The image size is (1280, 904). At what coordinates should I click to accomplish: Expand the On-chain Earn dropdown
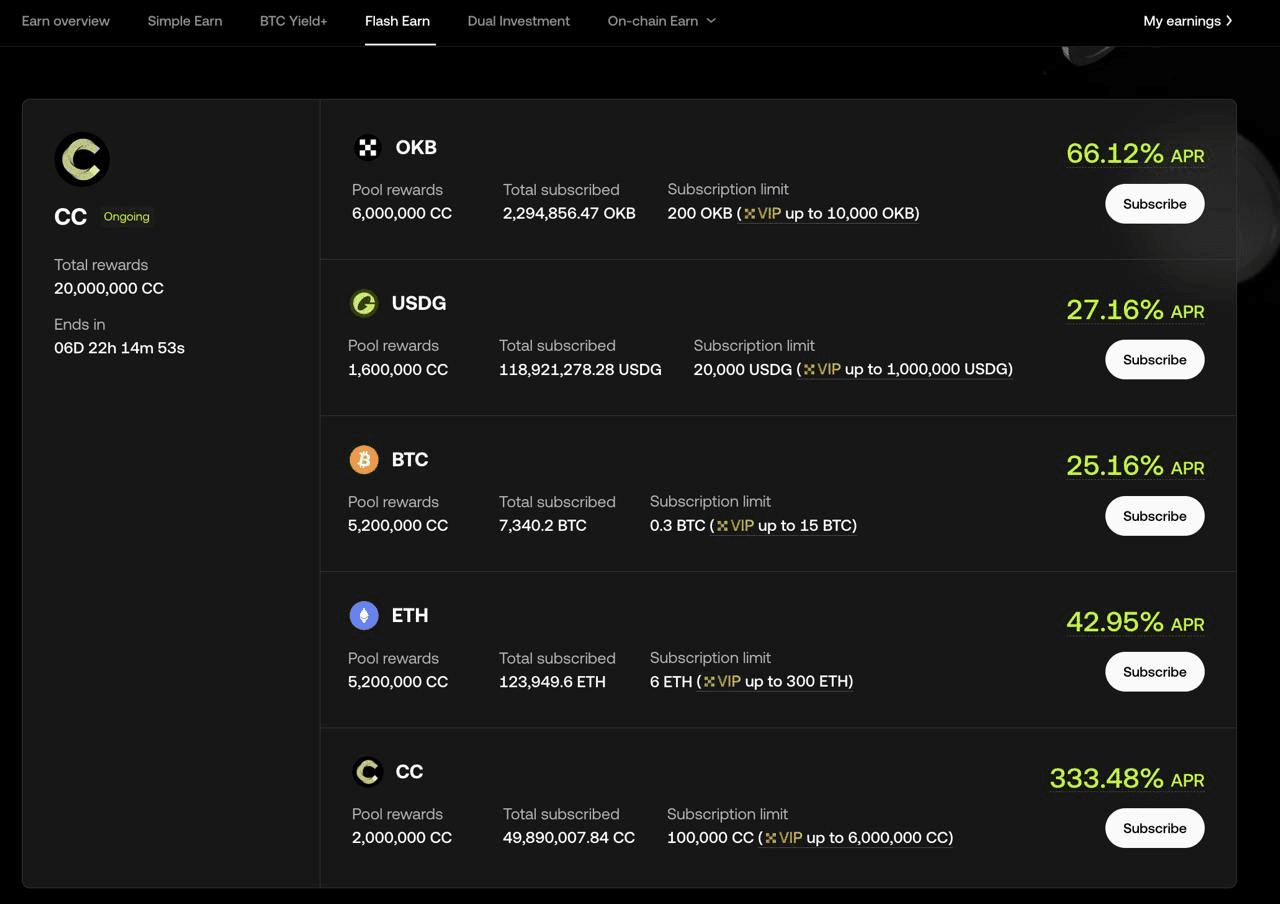click(x=661, y=20)
